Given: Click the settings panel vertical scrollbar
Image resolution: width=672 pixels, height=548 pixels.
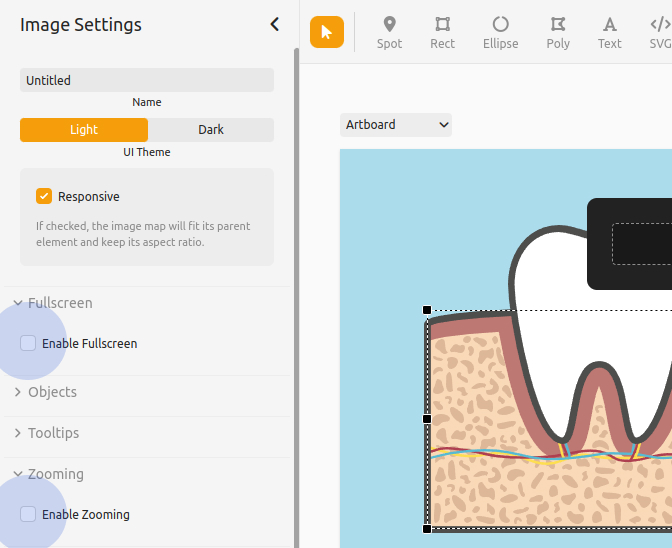Looking at the screenshot, I should coord(296,298).
